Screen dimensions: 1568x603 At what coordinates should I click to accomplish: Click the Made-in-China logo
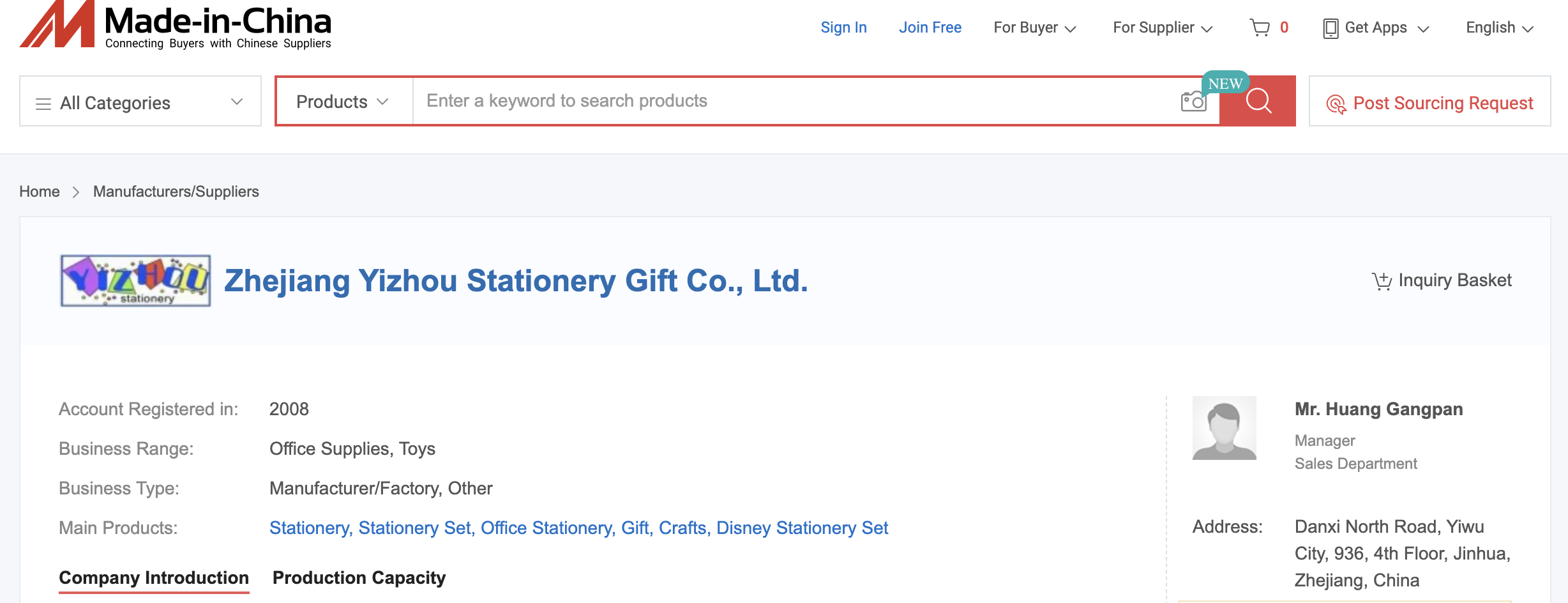[x=176, y=26]
